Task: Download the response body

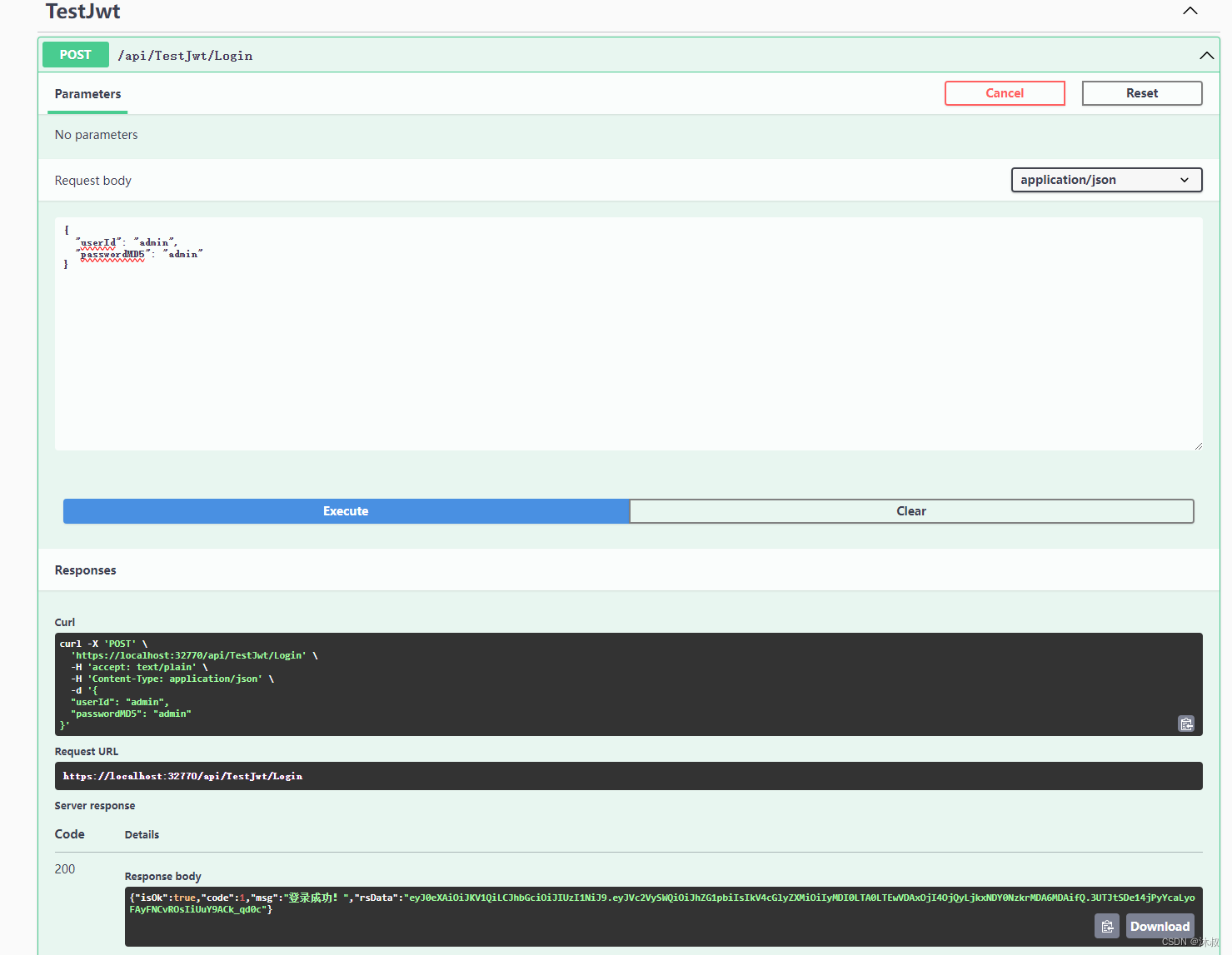Action: click(1160, 926)
